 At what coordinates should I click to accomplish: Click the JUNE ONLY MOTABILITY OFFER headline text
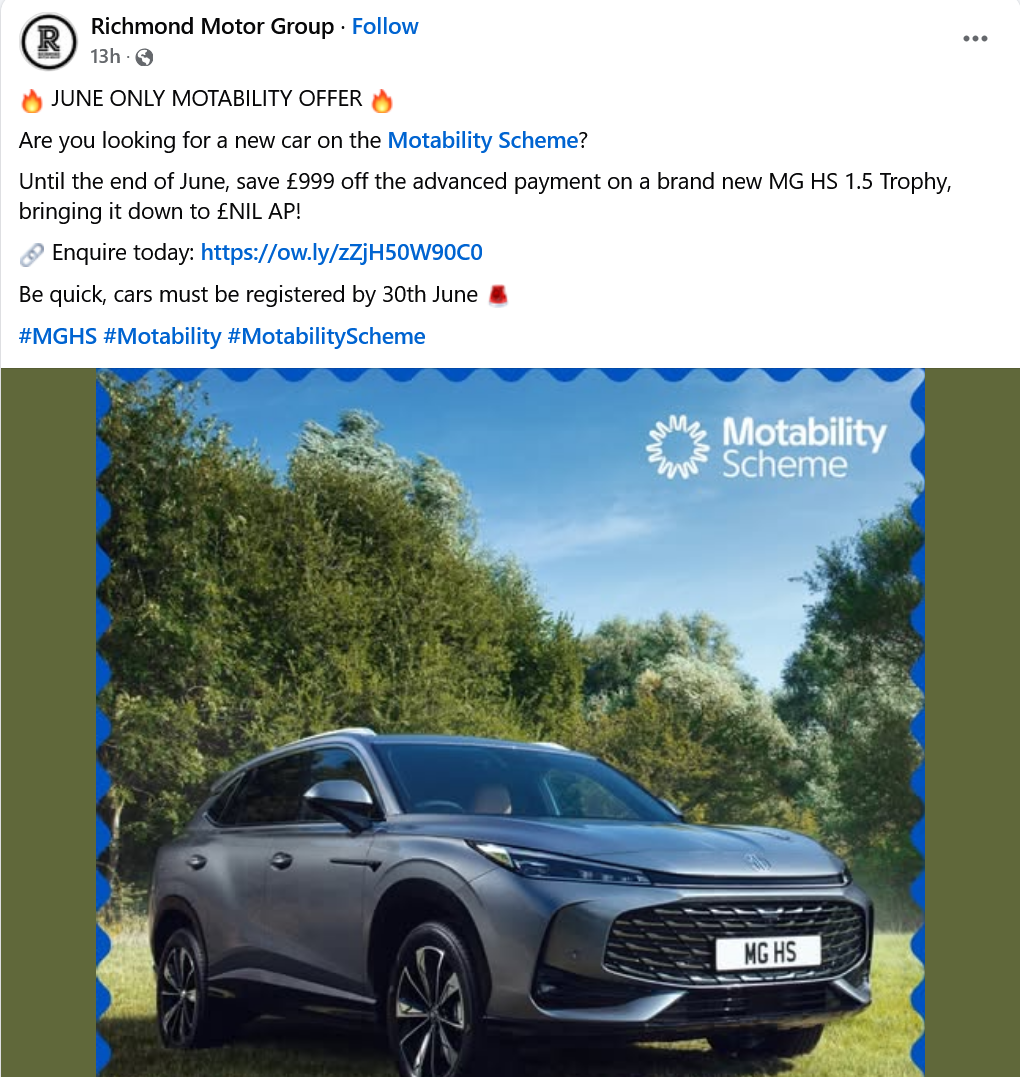pos(207,99)
